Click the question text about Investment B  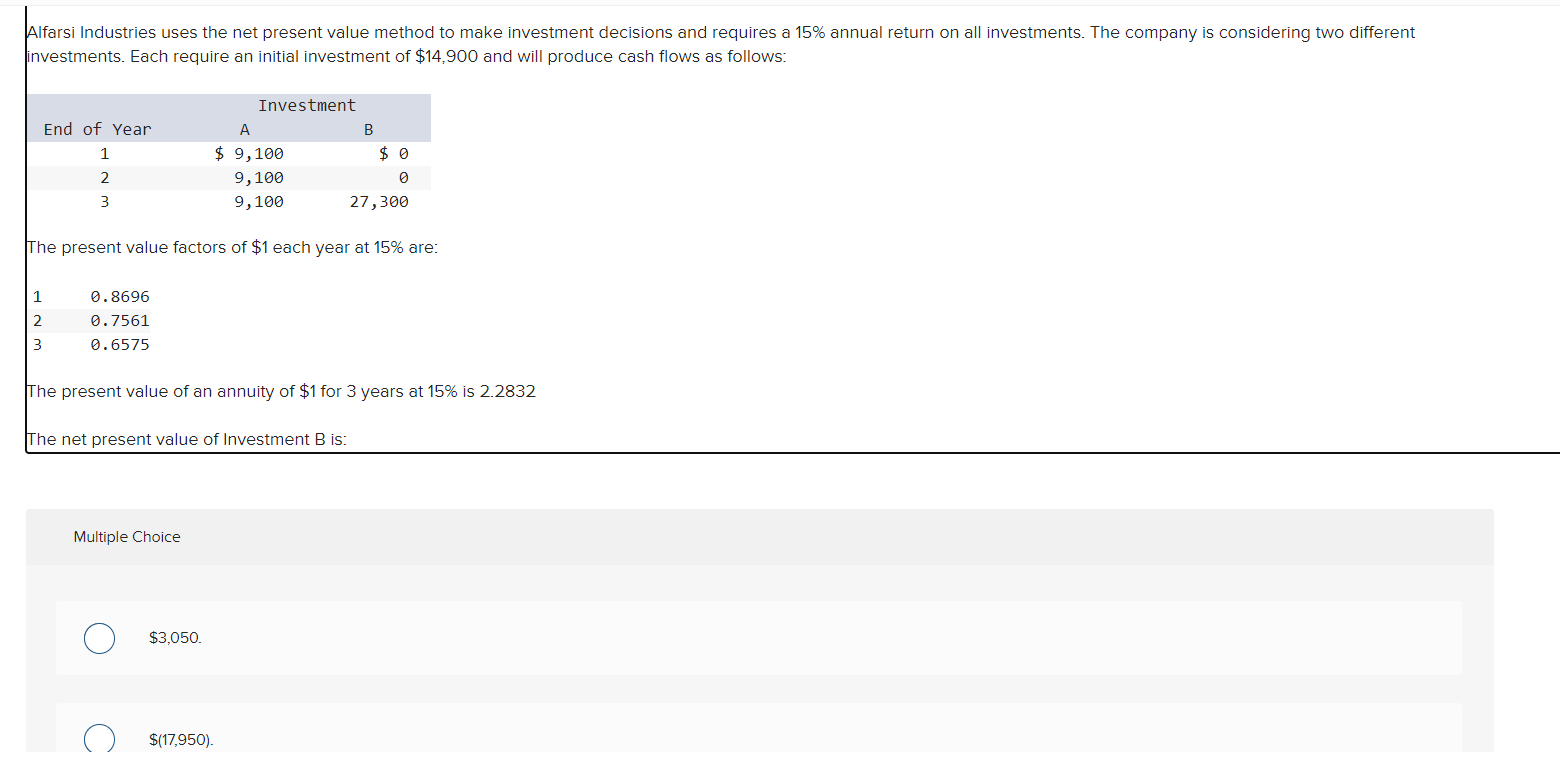coord(186,439)
